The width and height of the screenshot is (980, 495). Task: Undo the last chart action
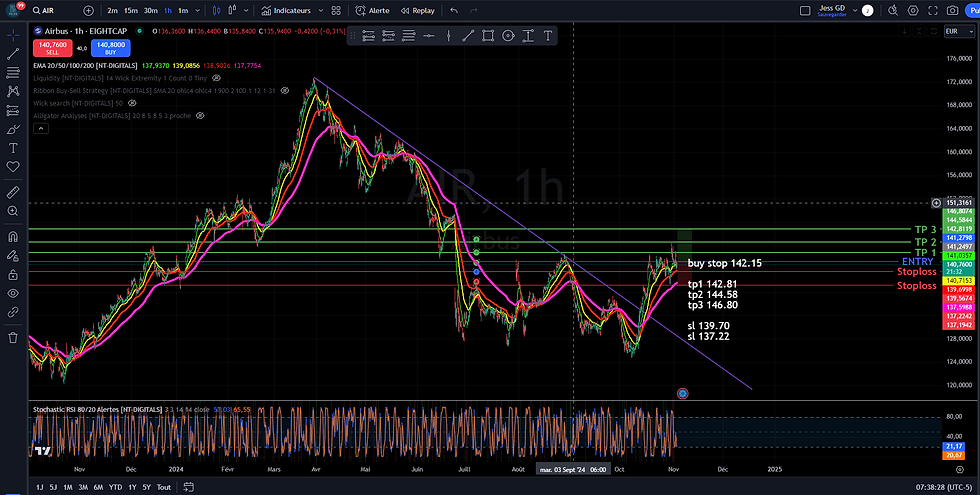454,11
